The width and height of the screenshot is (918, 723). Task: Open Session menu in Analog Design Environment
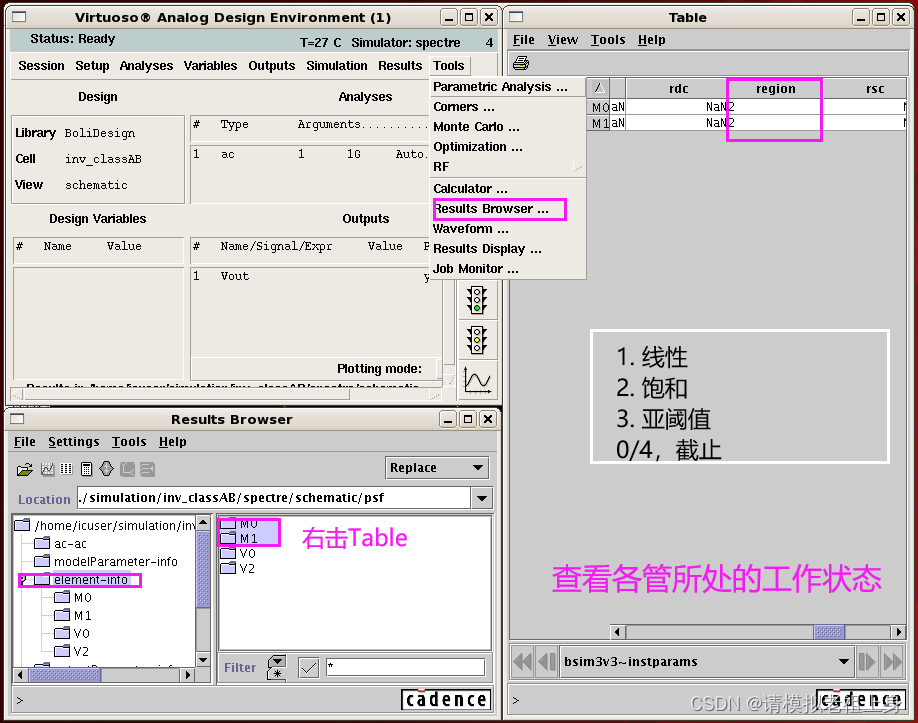pos(41,66)
